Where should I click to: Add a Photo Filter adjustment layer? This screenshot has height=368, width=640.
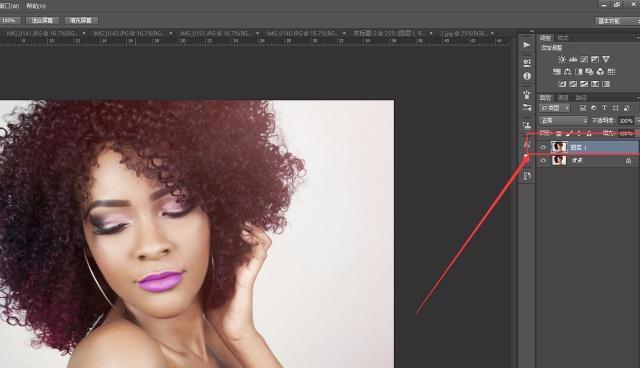click(589, 72)
